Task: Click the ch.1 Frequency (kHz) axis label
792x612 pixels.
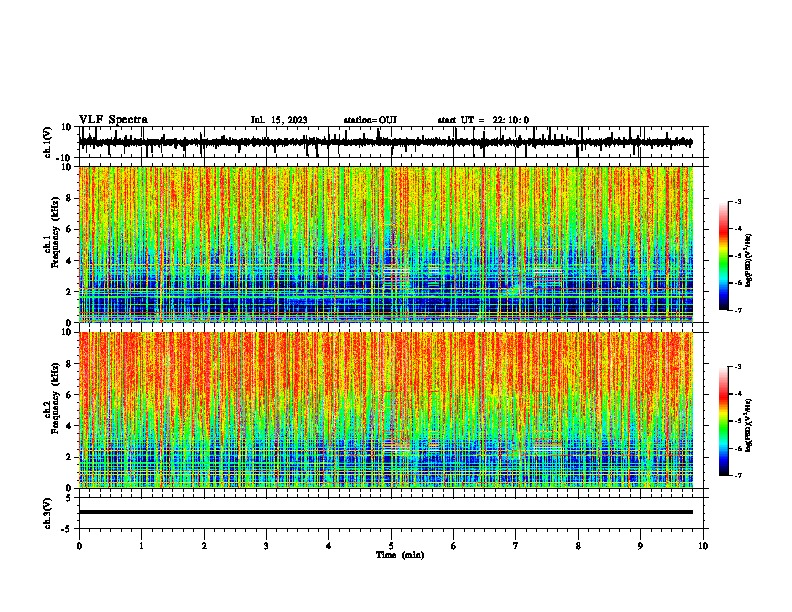Action: [x=51, y=232]
